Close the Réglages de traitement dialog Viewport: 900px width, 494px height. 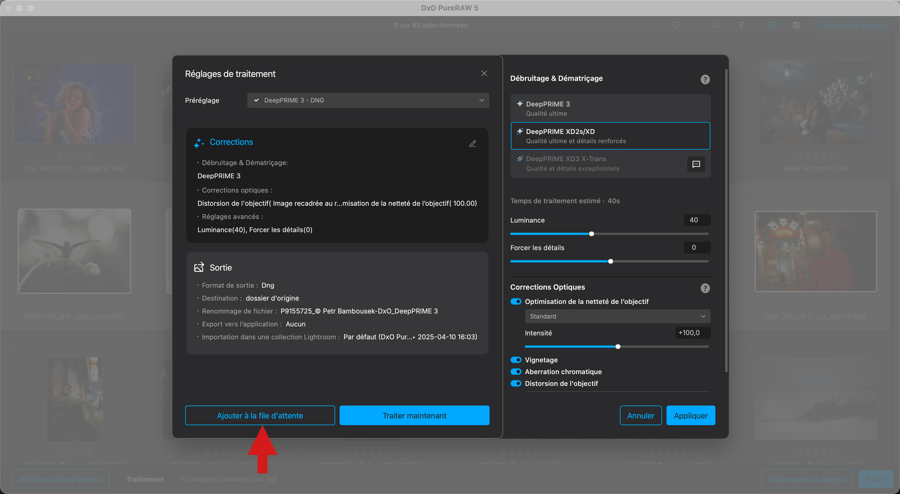[x=484, y=73]
